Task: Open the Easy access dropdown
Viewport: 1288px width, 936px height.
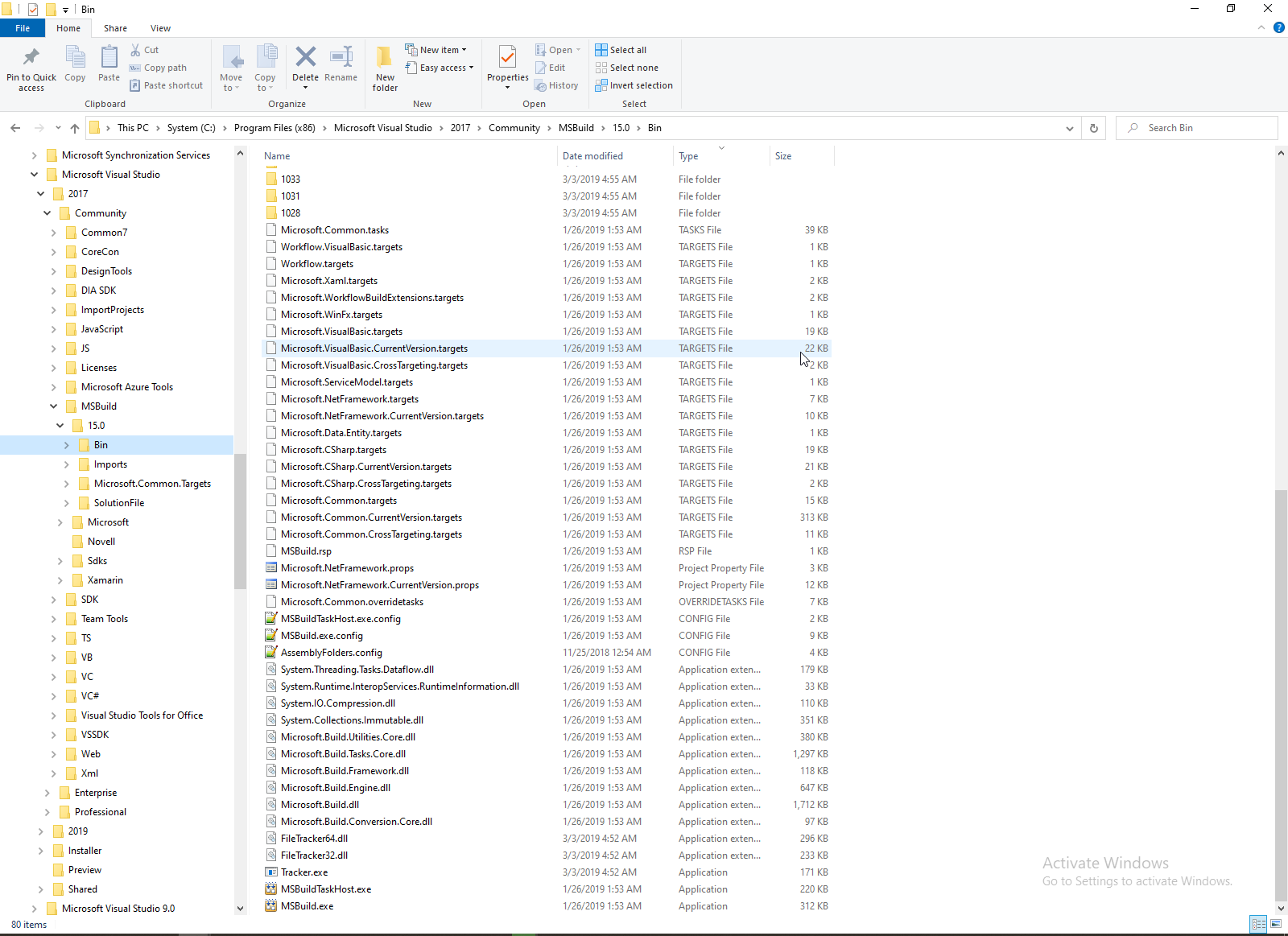Action: click(x=439, y=68)
